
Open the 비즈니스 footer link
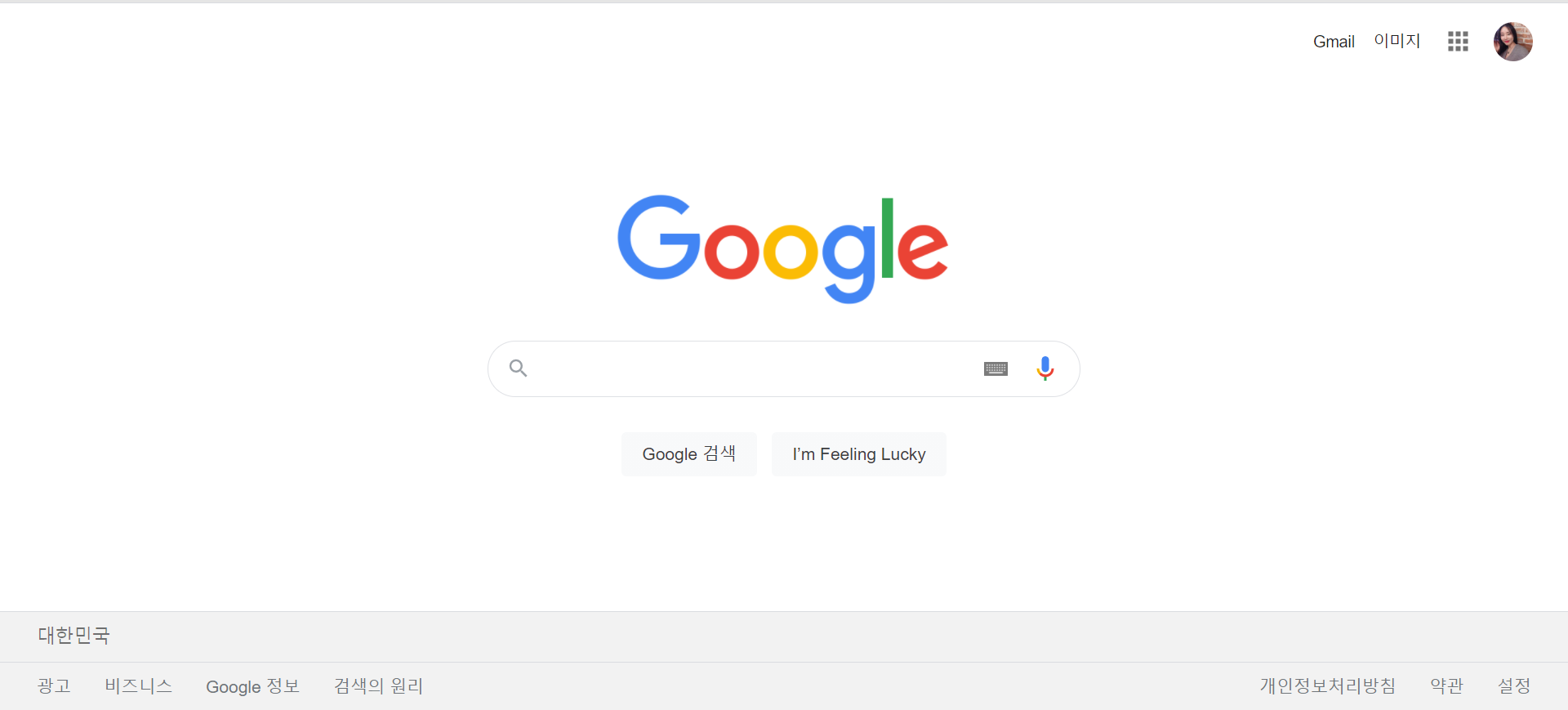(138, 686)
